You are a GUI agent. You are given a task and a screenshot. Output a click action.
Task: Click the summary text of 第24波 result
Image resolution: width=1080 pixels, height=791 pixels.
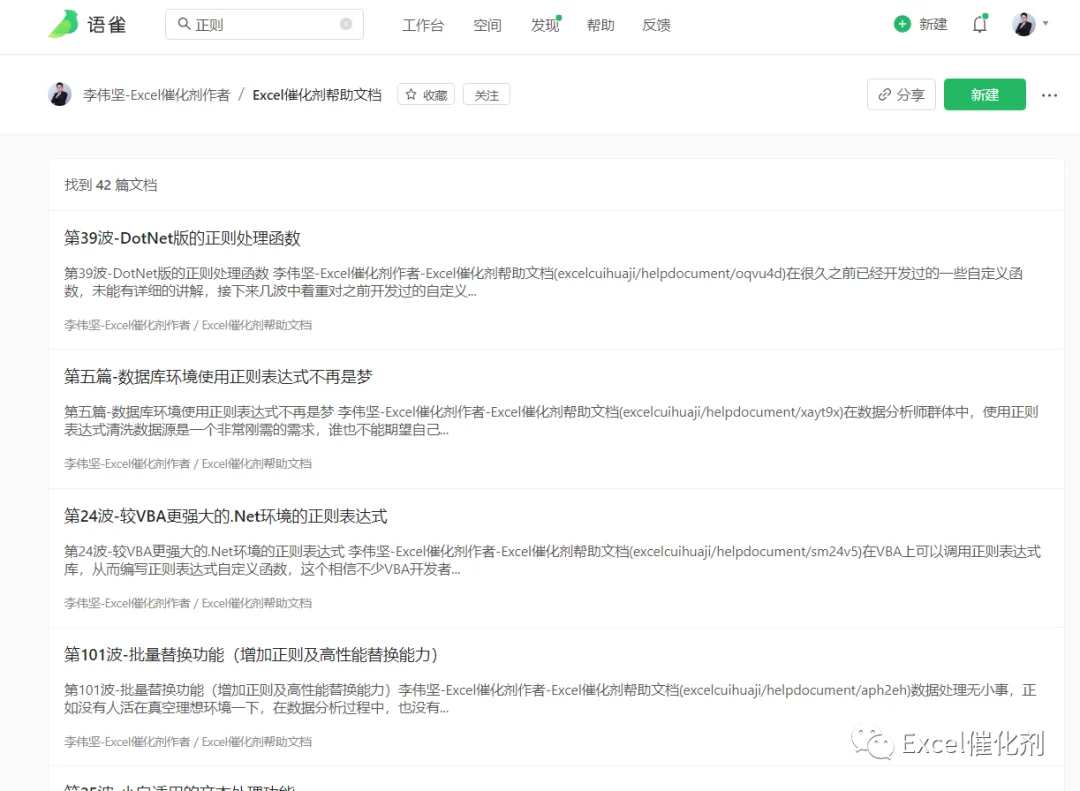(x=552, y=560)
